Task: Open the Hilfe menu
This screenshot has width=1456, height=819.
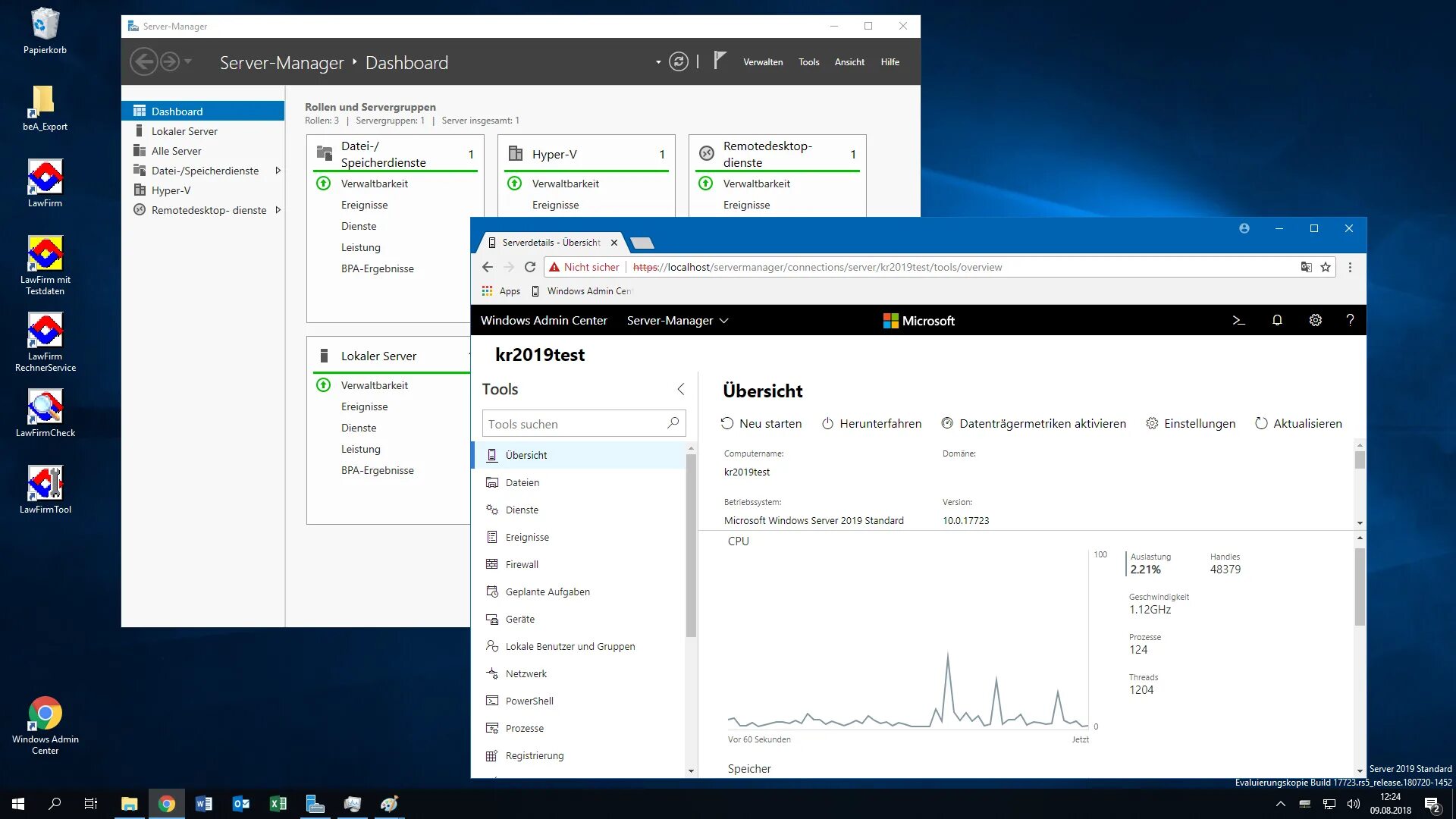Action: click(x=890, y=62)
